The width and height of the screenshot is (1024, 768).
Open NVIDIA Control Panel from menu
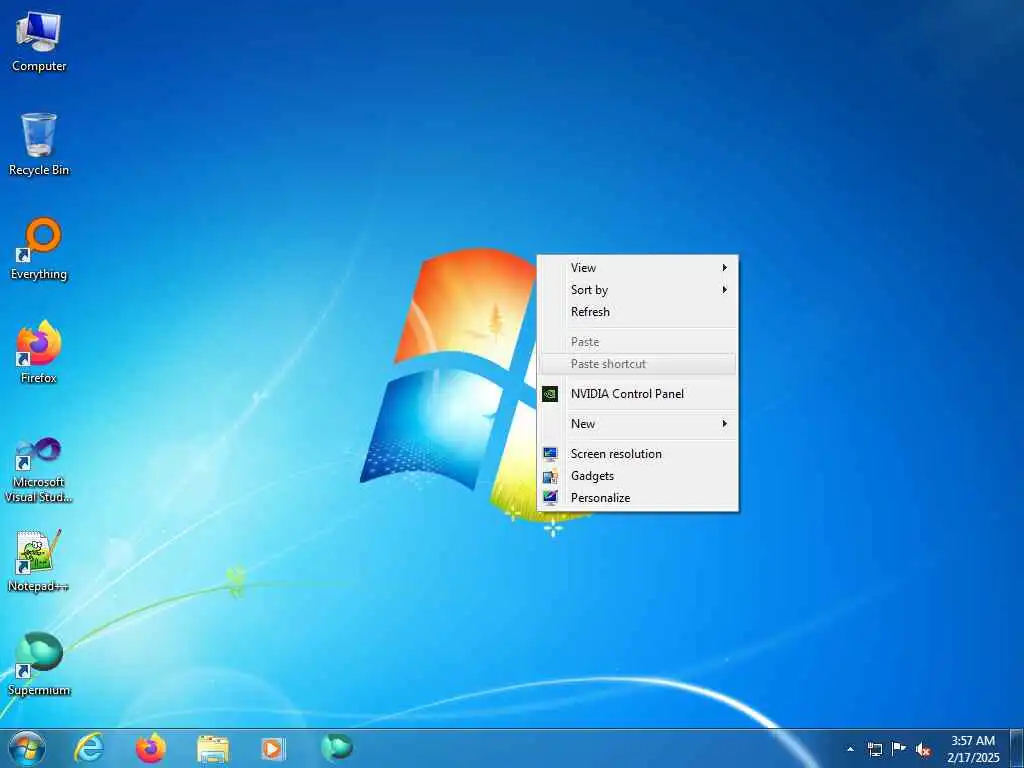(x=637, y=394)
